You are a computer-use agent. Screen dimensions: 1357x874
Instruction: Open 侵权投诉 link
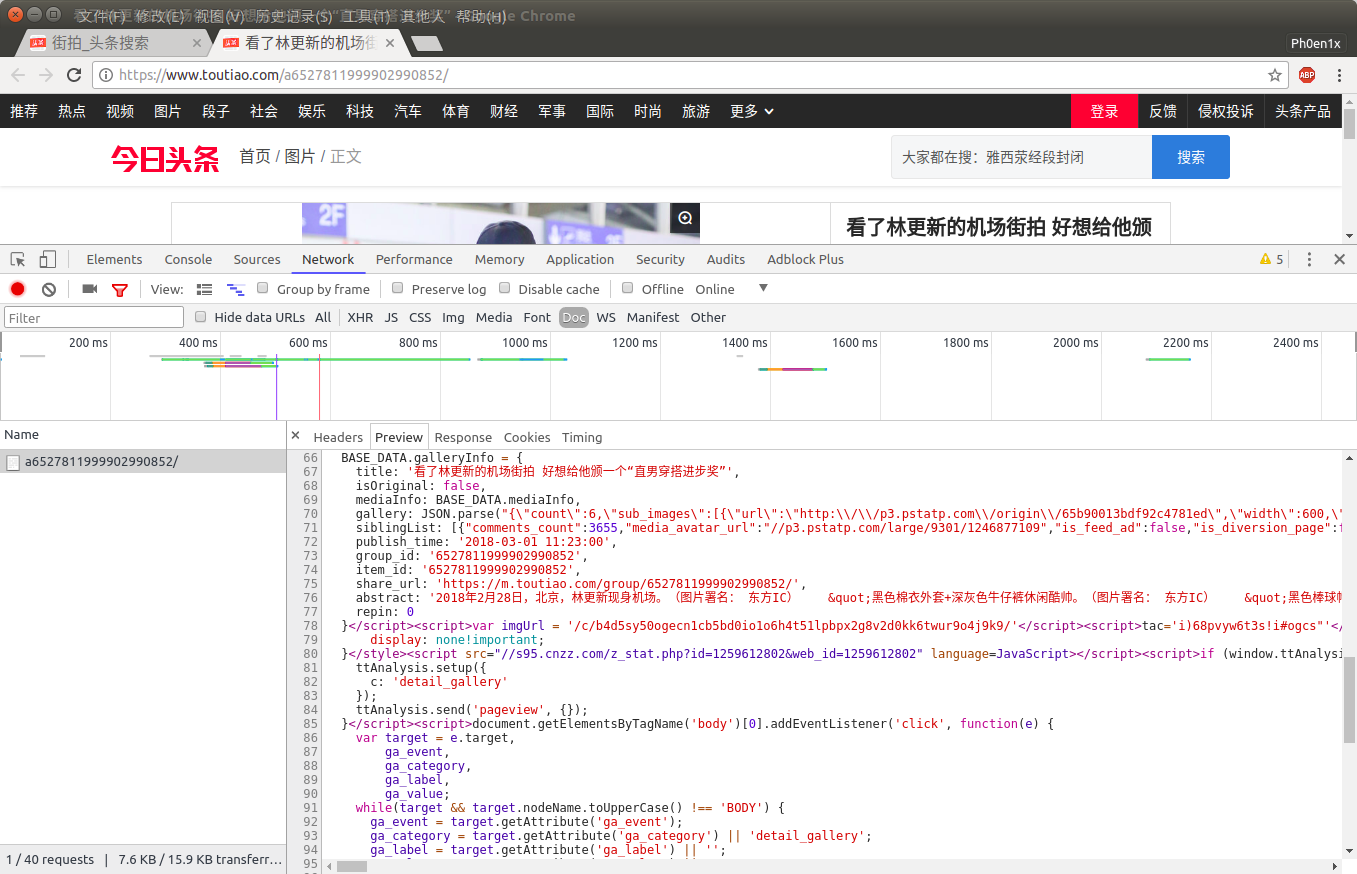(1226, 111)
